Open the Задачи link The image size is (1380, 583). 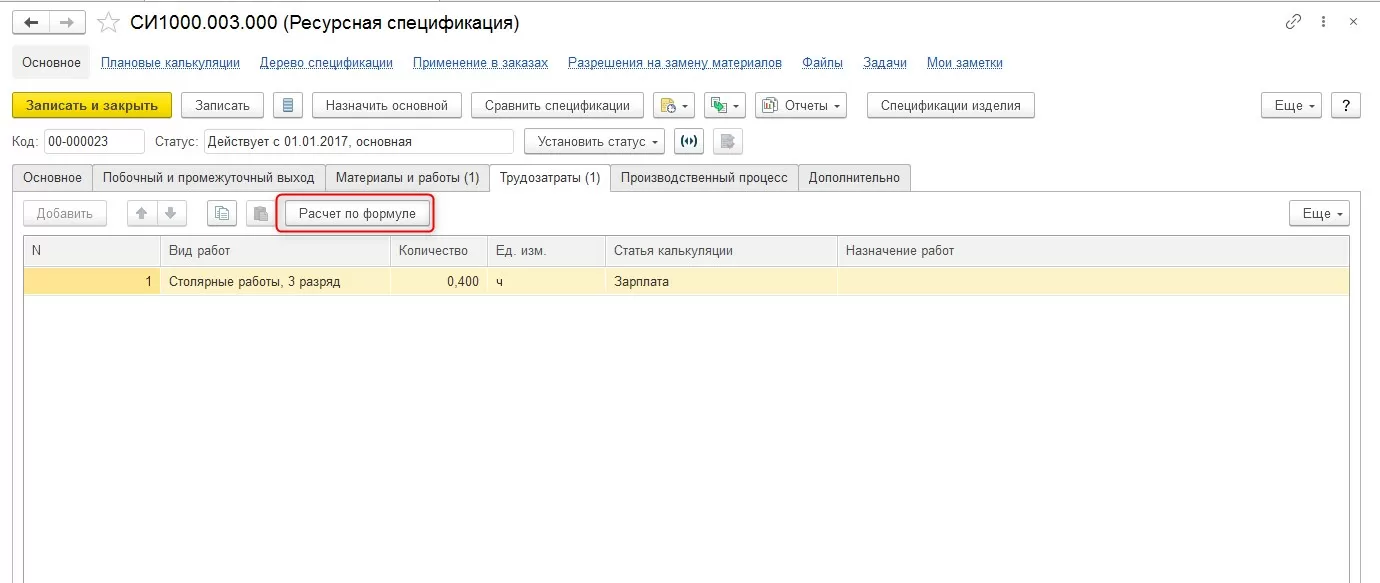click(885, 62)
